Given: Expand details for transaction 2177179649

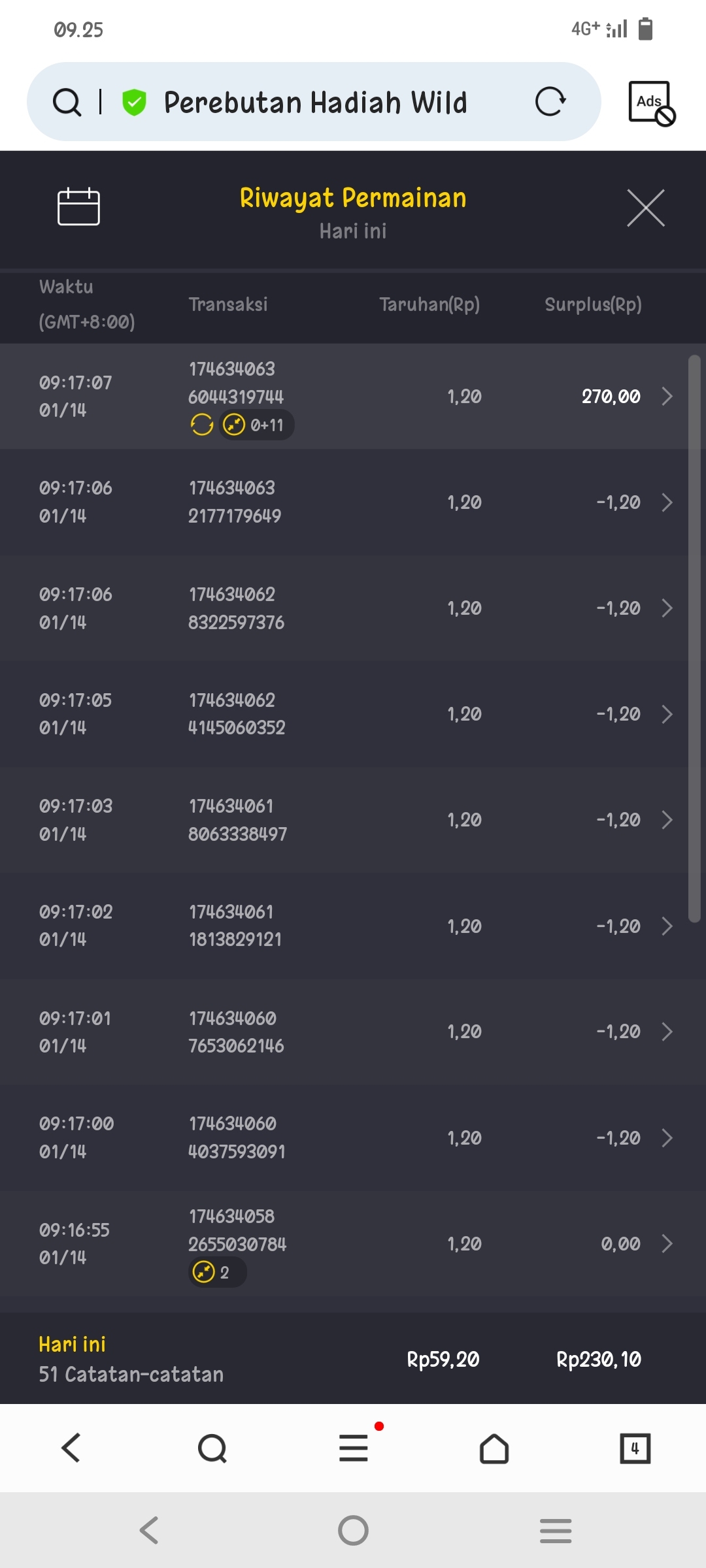Looking at the screenshot, I should point(667,502).
